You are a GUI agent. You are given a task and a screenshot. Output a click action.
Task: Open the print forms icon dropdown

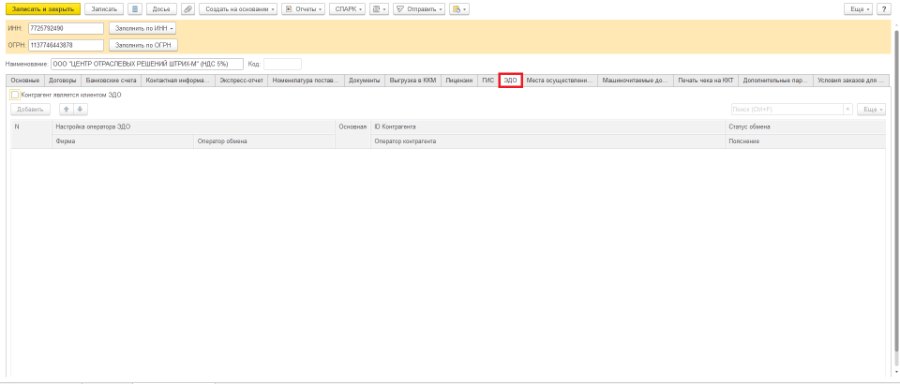pyautogui.click(x=379, y=9)
